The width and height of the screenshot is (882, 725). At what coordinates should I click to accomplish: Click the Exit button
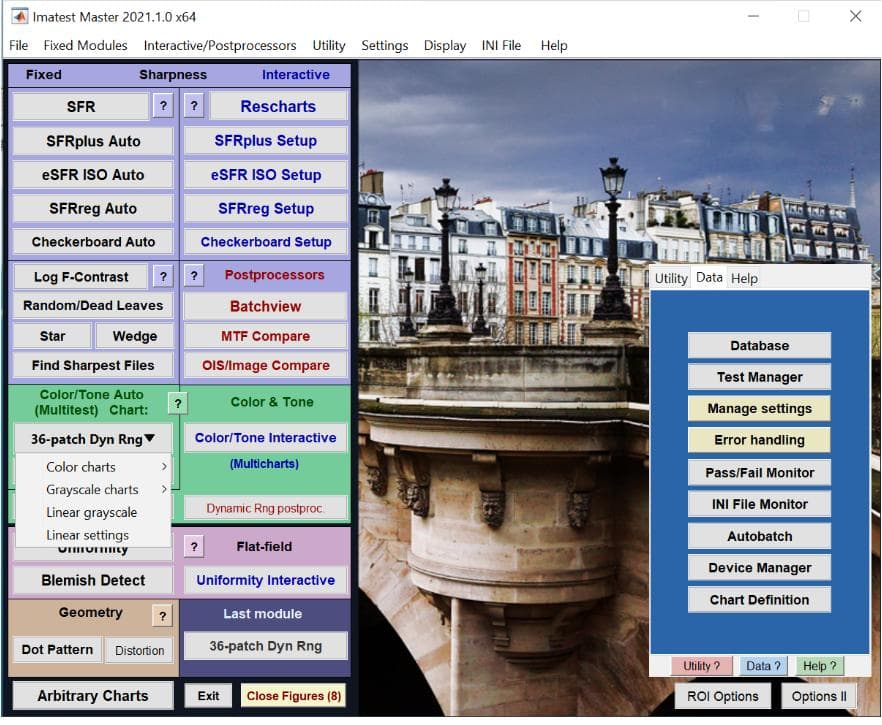click(x=208, y=696)
